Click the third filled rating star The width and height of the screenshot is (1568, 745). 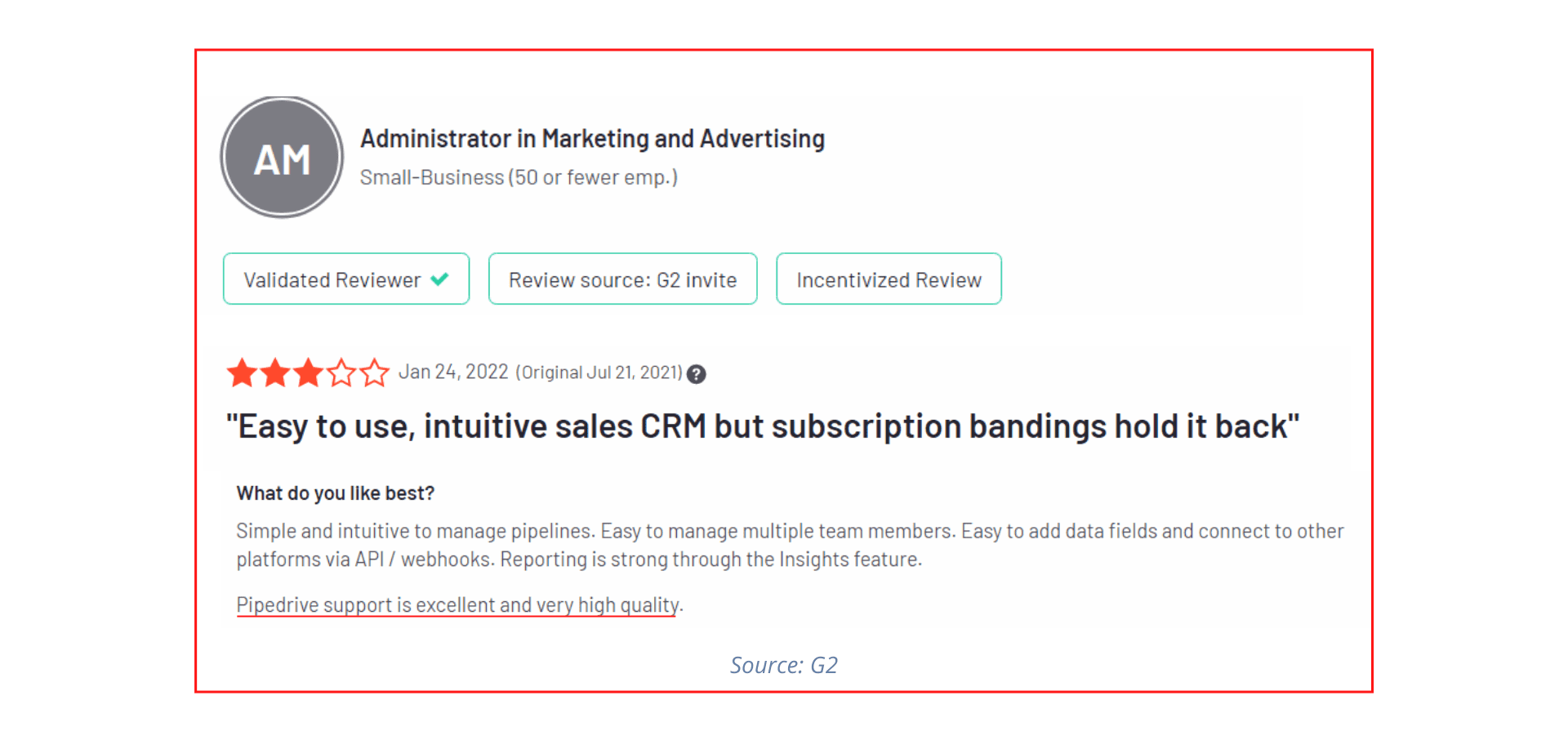point(309,372)
